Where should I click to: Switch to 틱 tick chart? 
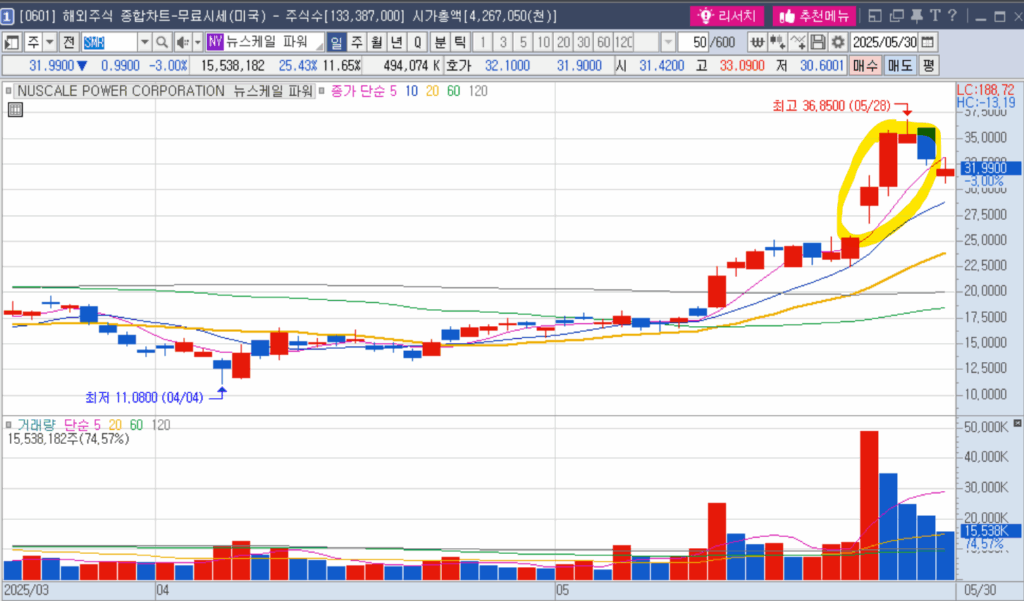click(460, 42)
